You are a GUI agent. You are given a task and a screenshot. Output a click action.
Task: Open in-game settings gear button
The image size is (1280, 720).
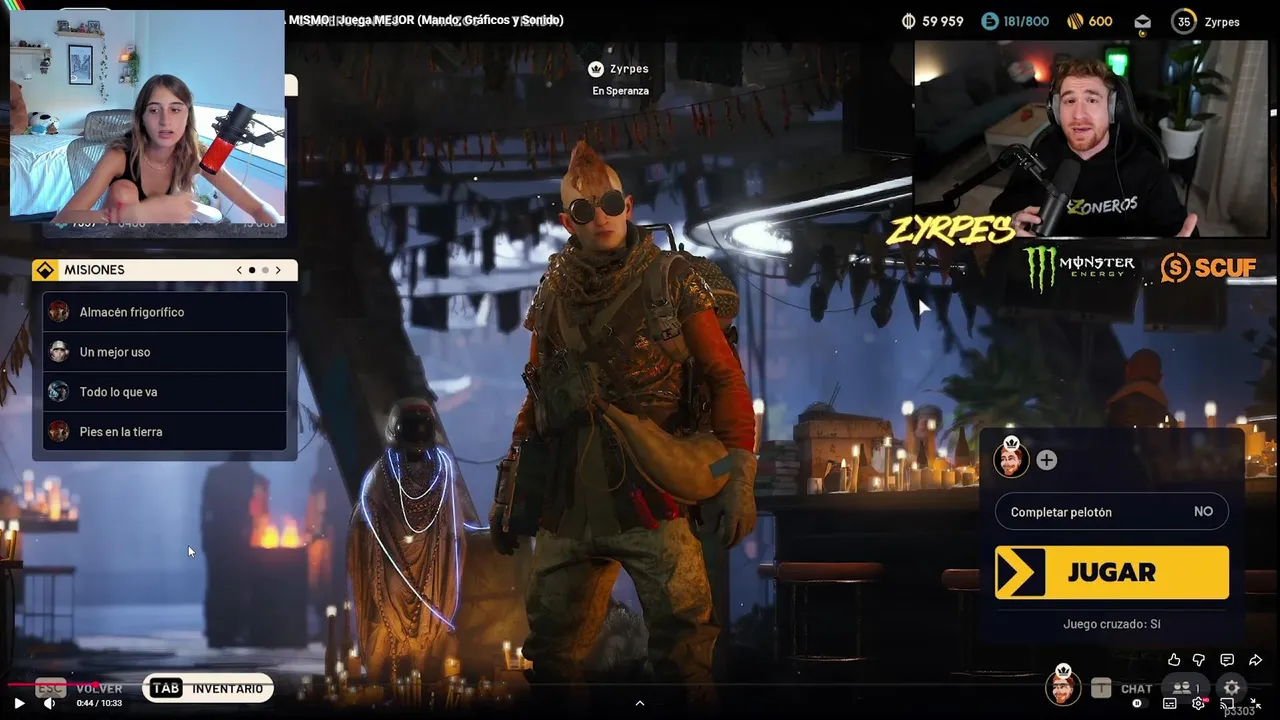tap(1232, 687)
